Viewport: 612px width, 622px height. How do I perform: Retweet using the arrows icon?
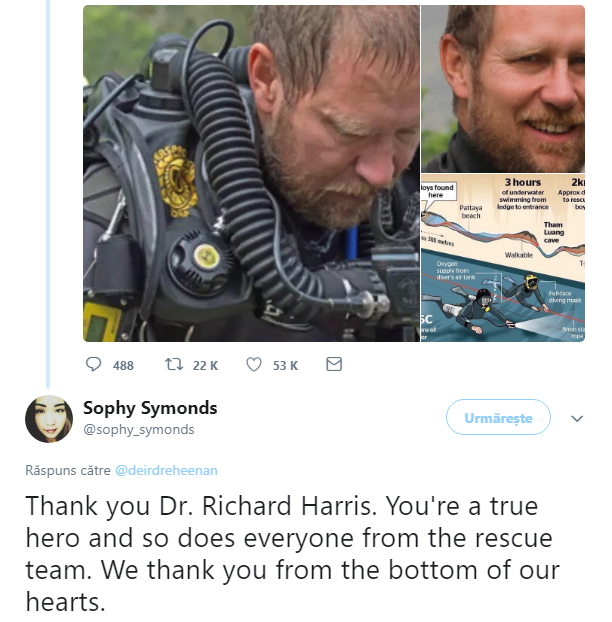[174, 364]
